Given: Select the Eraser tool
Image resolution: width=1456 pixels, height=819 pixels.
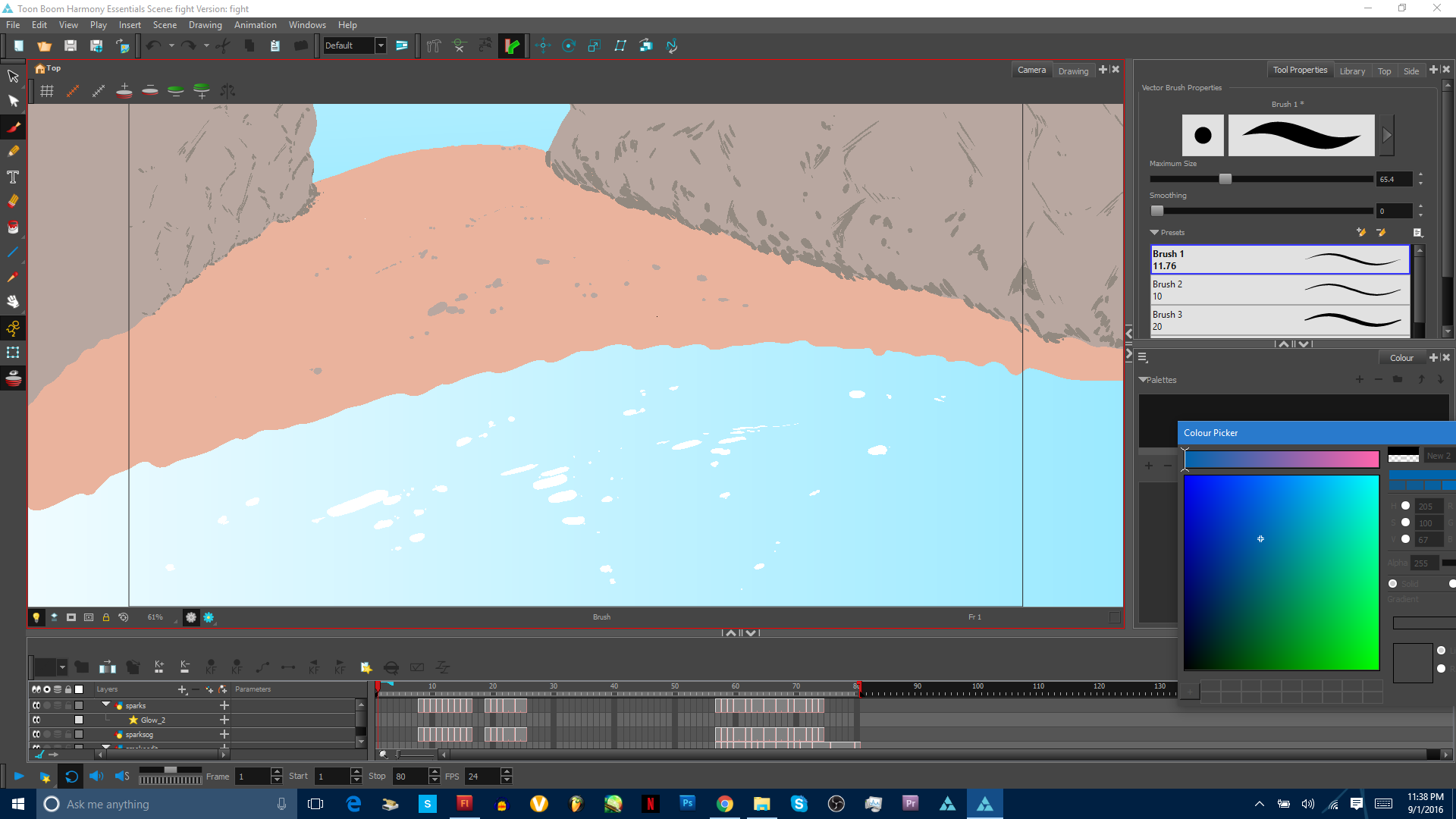Looking at the screenshot, I should 13,200.
